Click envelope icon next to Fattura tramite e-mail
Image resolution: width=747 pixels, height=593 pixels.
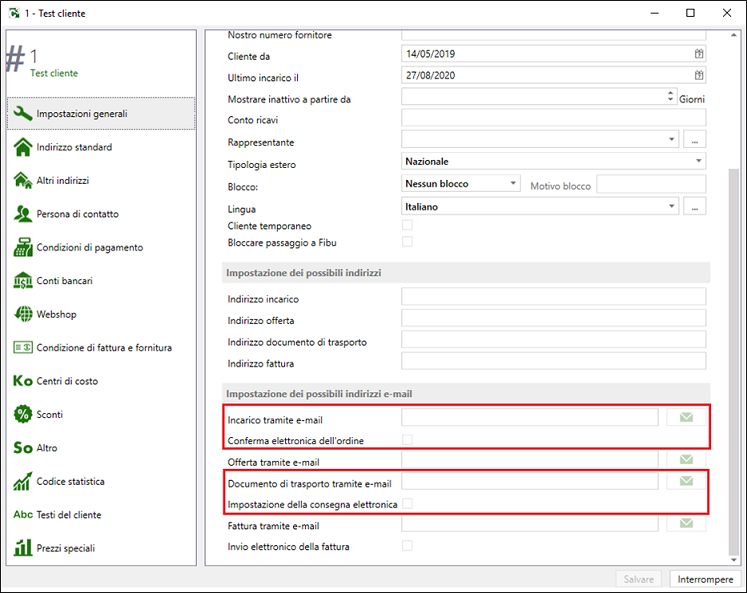[686, 523]
